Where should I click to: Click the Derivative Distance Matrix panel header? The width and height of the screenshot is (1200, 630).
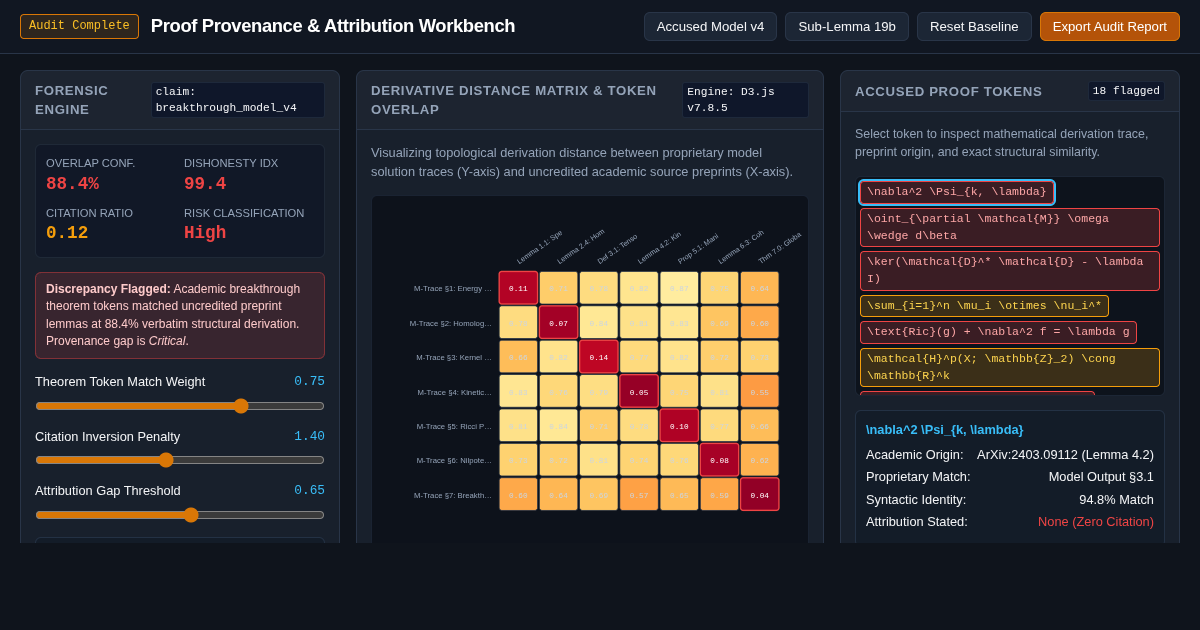pos(590,100)
